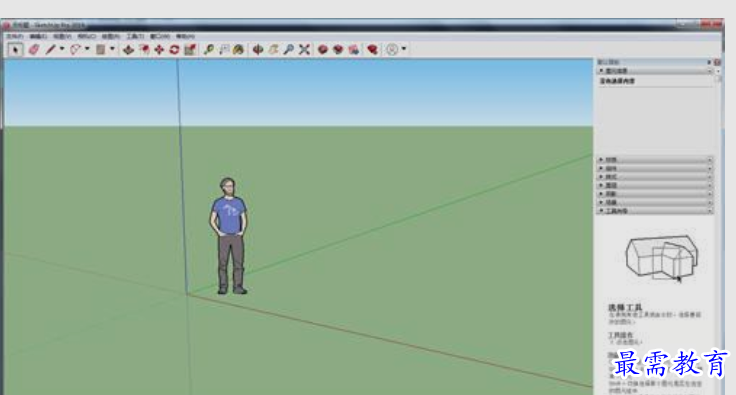736x395 pixels.
Task: Open the 3D Warehouse icon
Action: pos(322,49)
